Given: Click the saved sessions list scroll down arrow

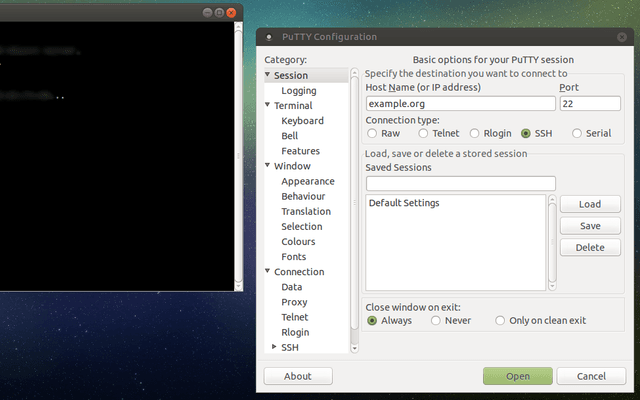Looking at the screenshot, I should pos(552,286).
